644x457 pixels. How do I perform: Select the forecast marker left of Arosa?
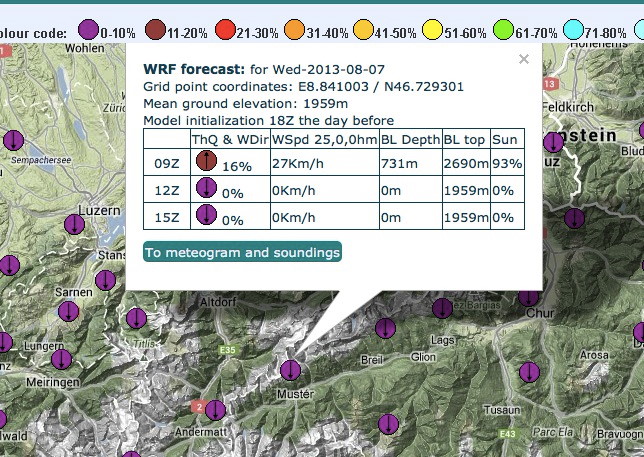[x=529, y=372]
